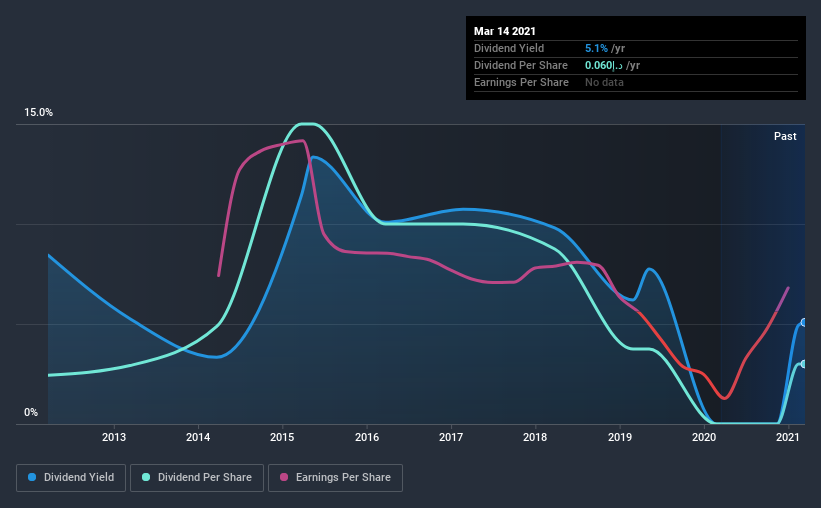The image size is (821, 508).
Task: Toggle the Dividend Per Share legend button
Action: [197, 478]
